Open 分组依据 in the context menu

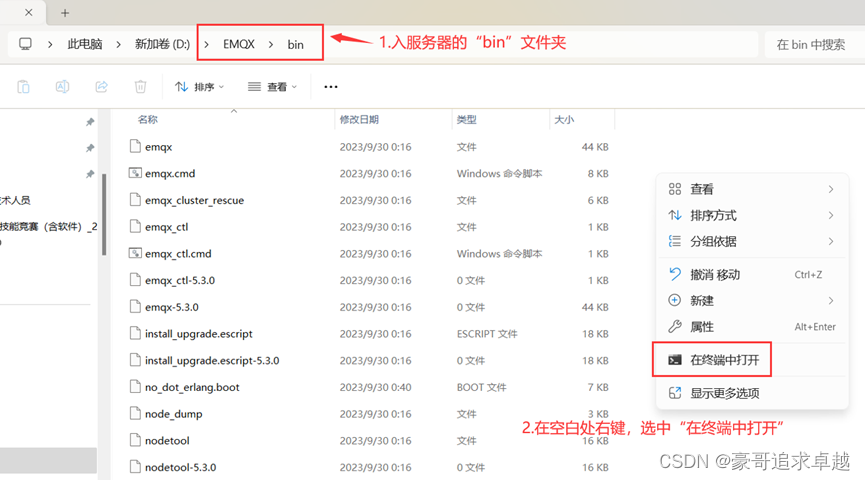751,241
